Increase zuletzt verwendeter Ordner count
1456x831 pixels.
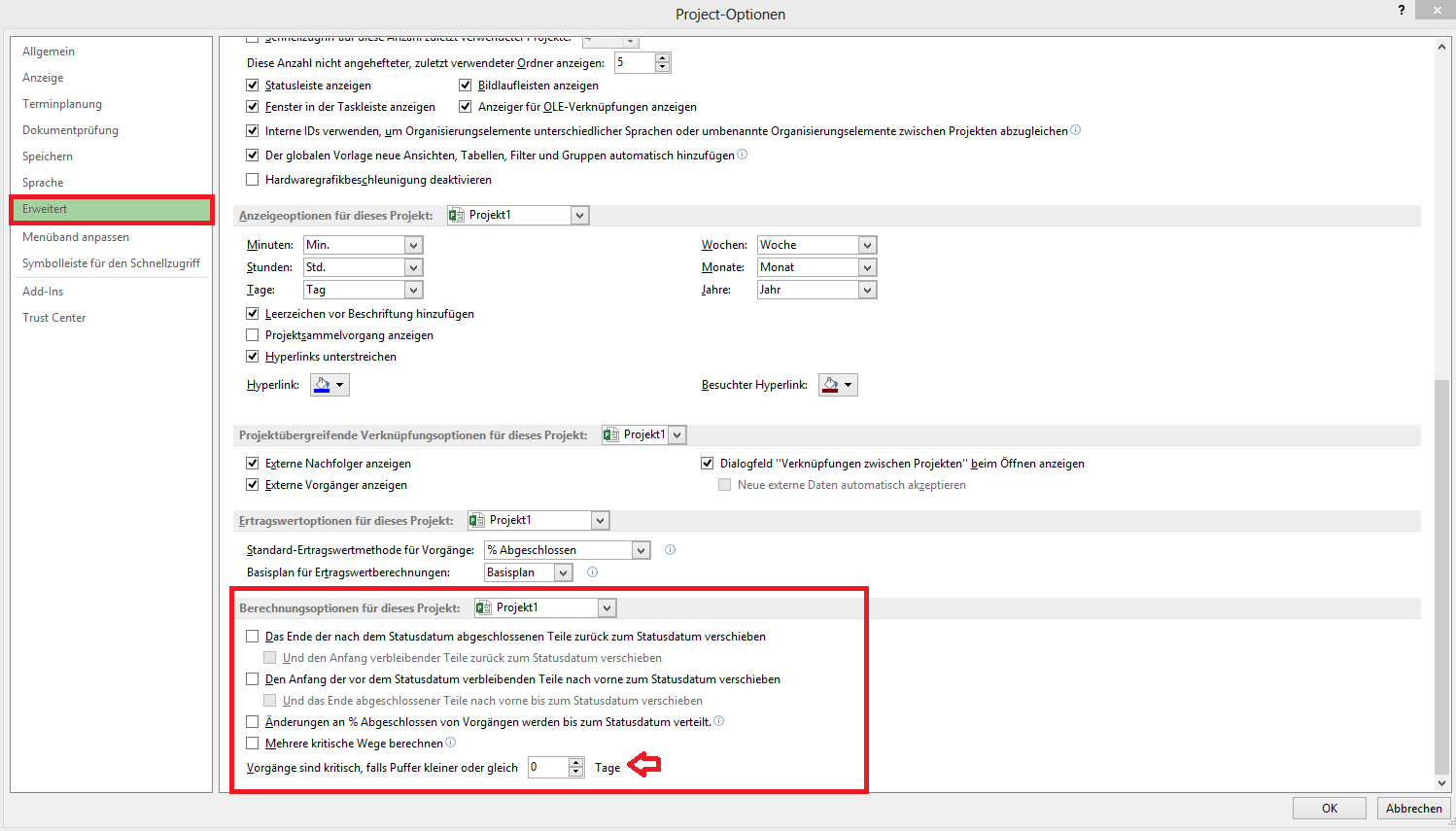pos(662,57)
